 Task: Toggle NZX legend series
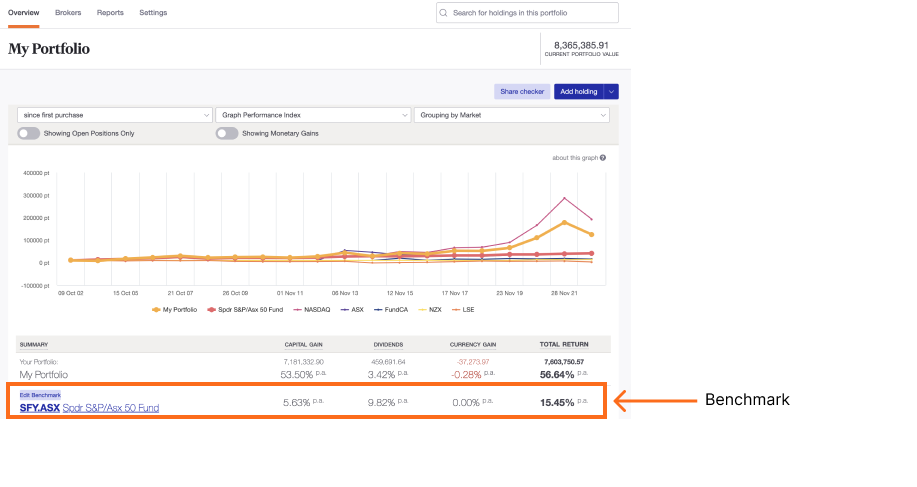coord(430,310)
